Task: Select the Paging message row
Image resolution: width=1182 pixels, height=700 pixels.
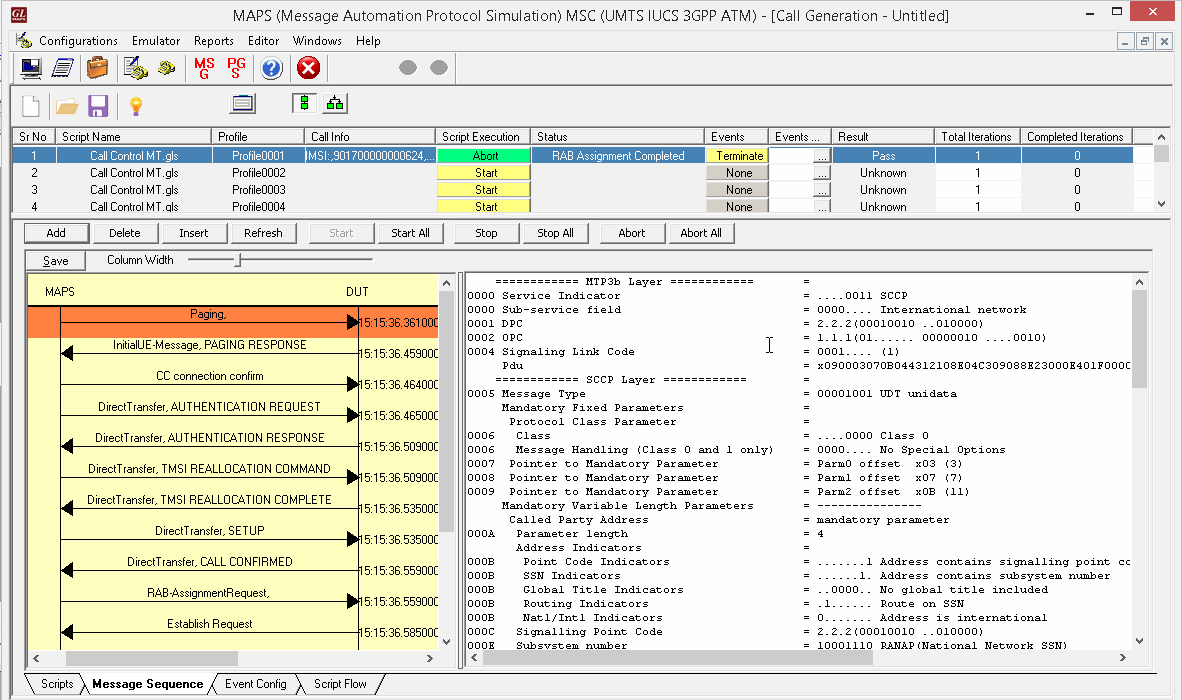Action: coord(233,322)
